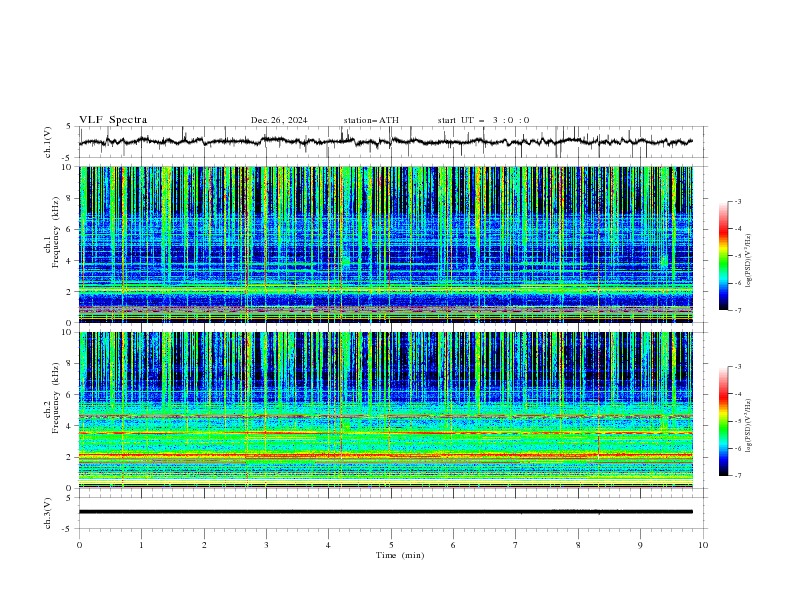Click the "-5" tick on ch.1 colorbar
Screen dimensions: 792x612
click(737, 256)
